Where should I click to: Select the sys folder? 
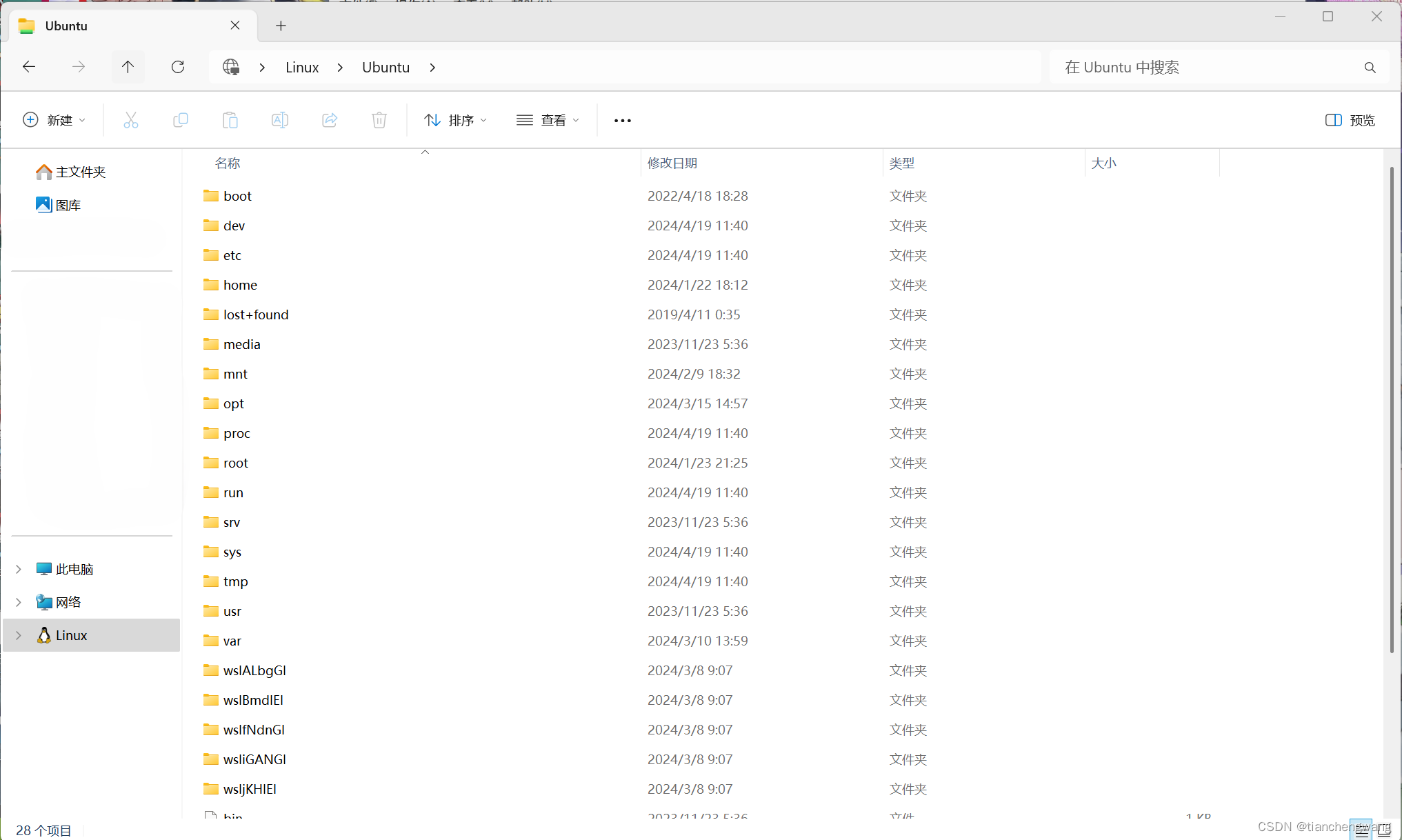click(232, 552)
